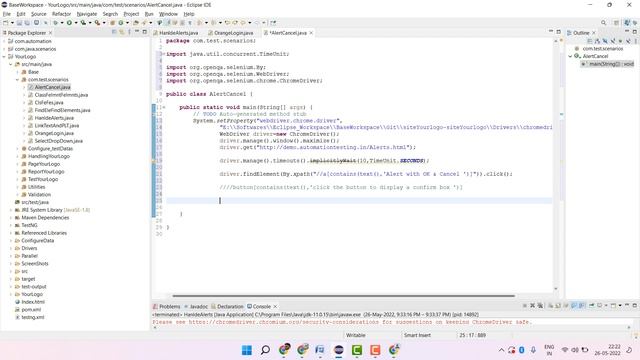640x360 pixels.
Task: Toggle Sort in Outline toolbar
Action: point(597,41)
